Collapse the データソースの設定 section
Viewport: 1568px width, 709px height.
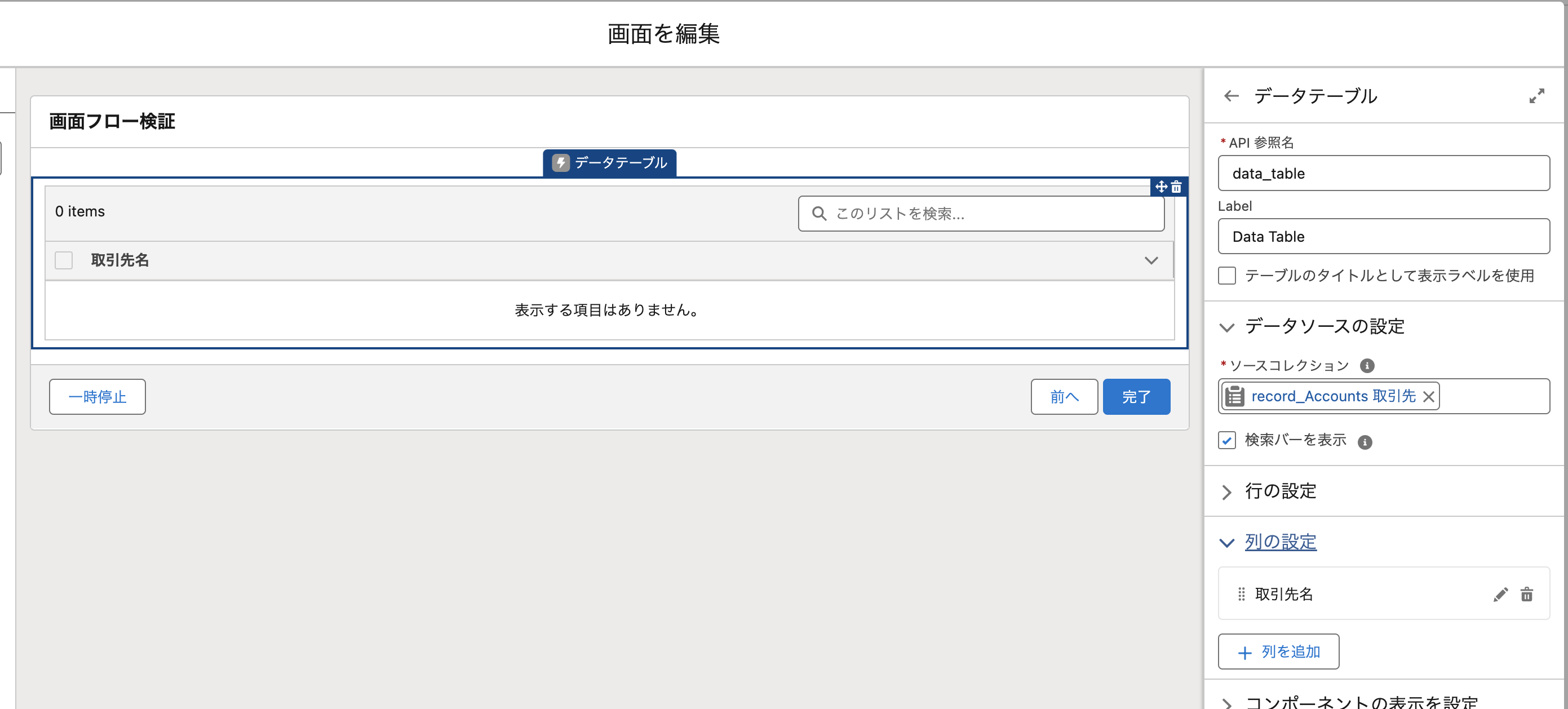pos(1226,327)
